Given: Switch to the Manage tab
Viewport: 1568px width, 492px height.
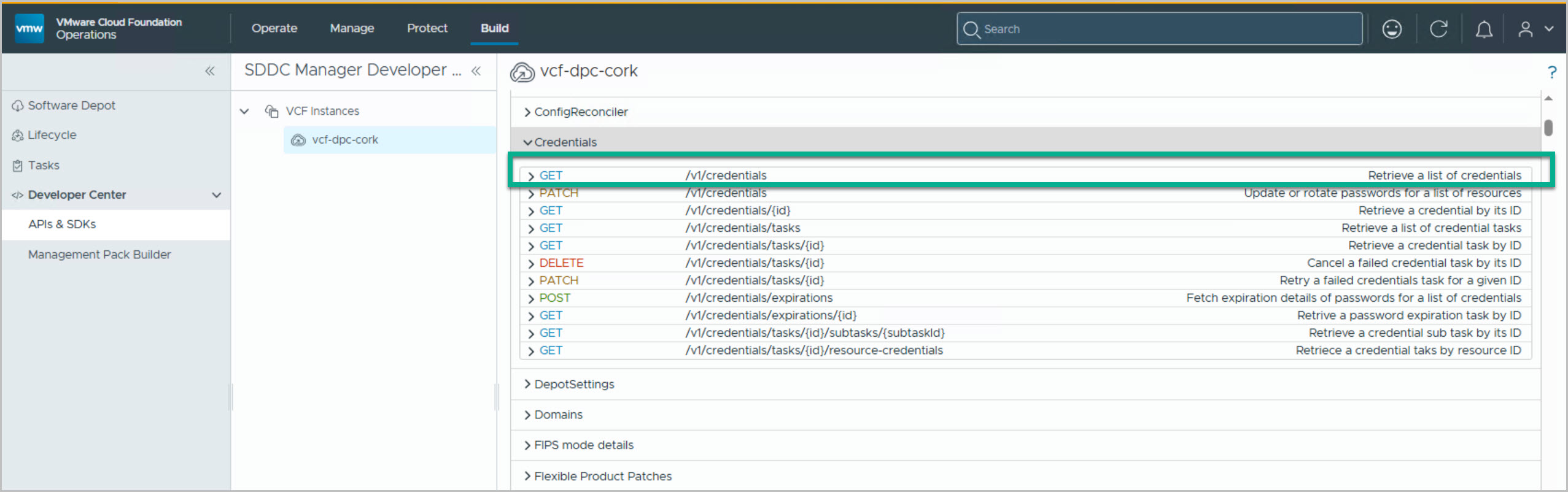Looking at the screenshot, I should [x=352, y=28].
